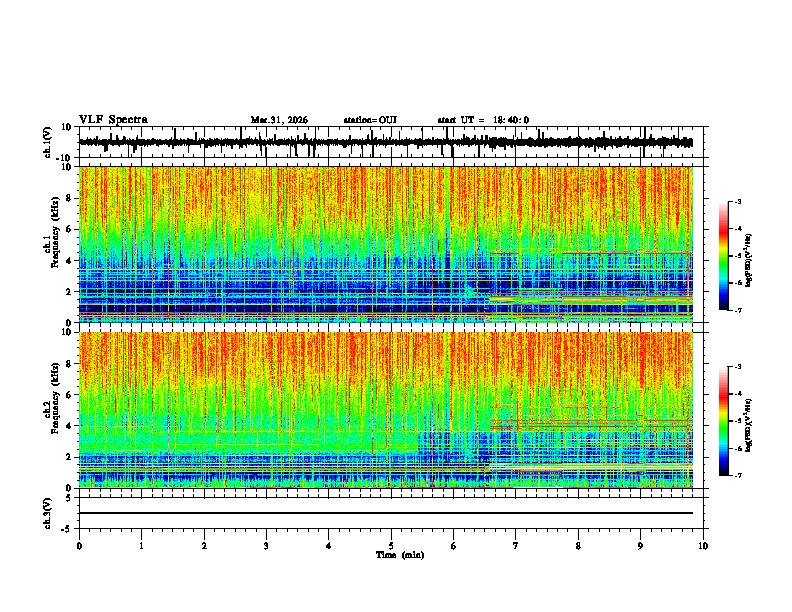Click the "0" tick on the time axis

pos(79,546)
